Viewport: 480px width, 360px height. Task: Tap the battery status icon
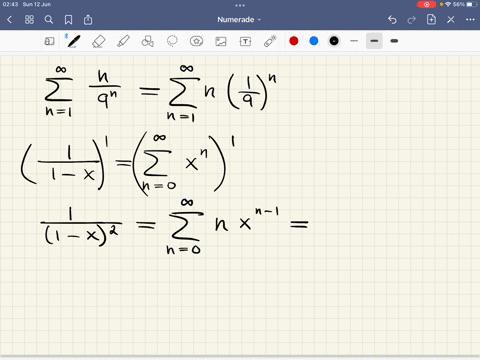471,4
